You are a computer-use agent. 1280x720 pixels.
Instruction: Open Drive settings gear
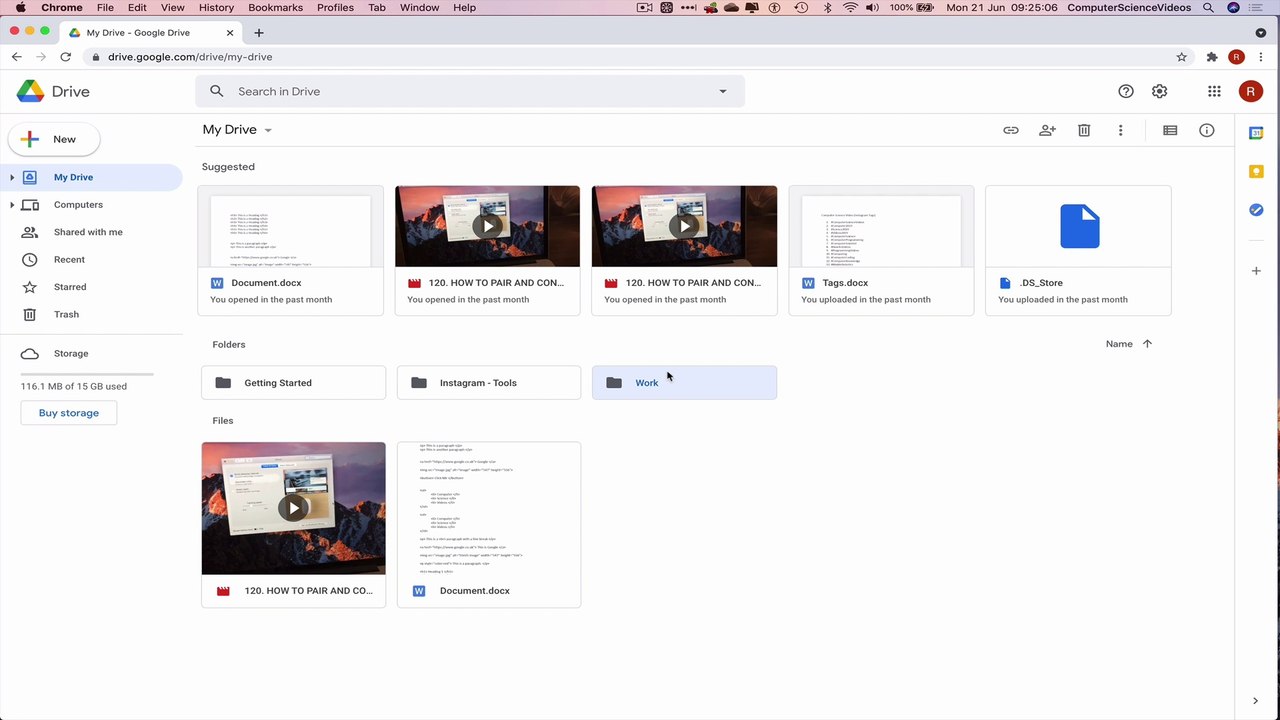1159,91
